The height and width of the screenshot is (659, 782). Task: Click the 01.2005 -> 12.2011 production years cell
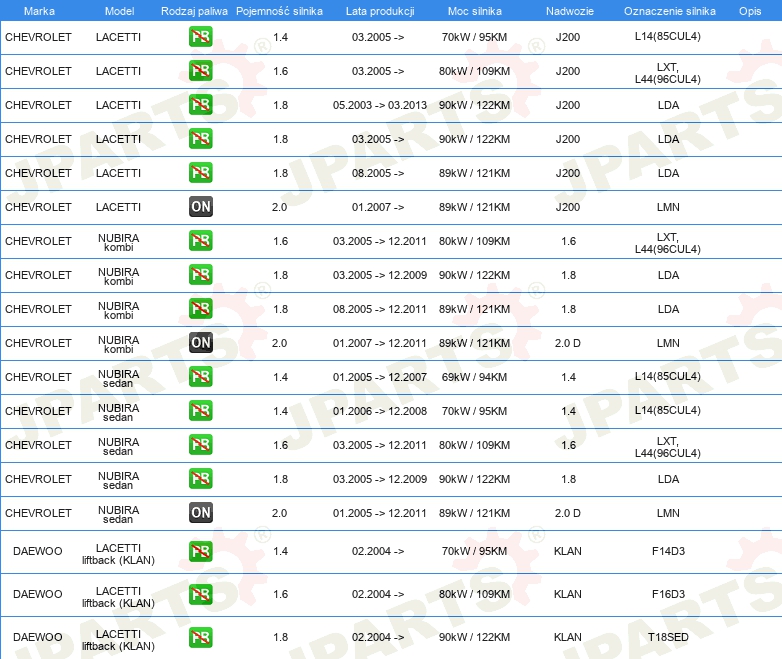(380, 513)
